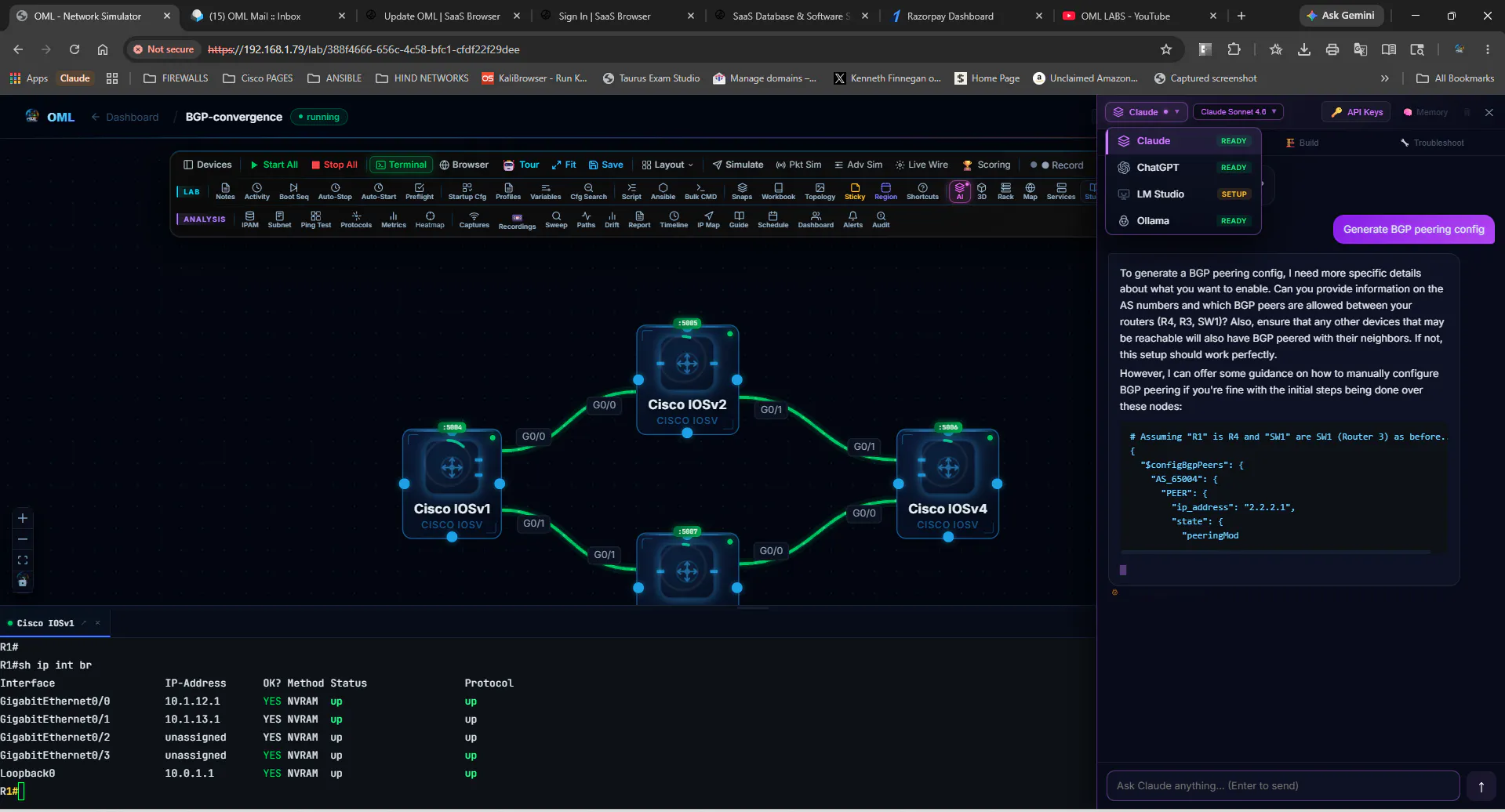Viewport: 1505px width, 812px height.
Task: Toggle the Region drawing mode
Action: coord(885,191)
